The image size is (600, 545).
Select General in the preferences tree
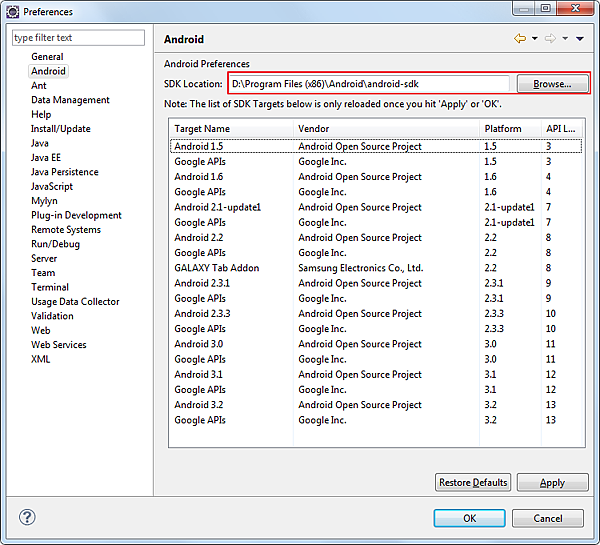tap(47, 57)
